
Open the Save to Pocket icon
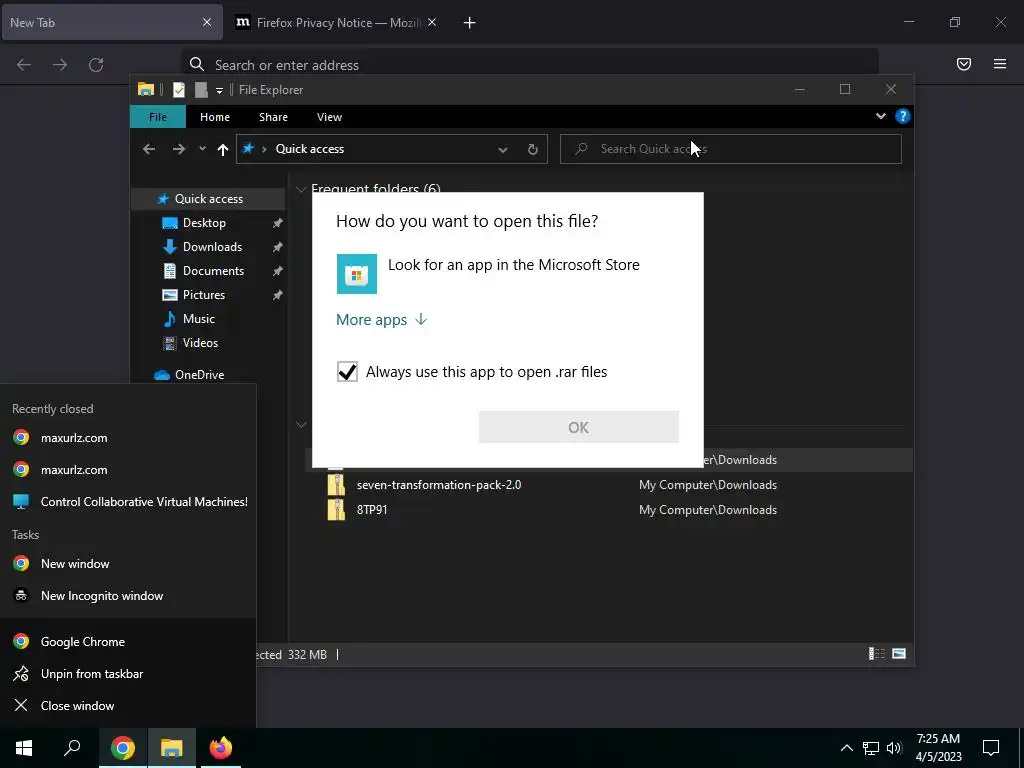pos(964,64)
